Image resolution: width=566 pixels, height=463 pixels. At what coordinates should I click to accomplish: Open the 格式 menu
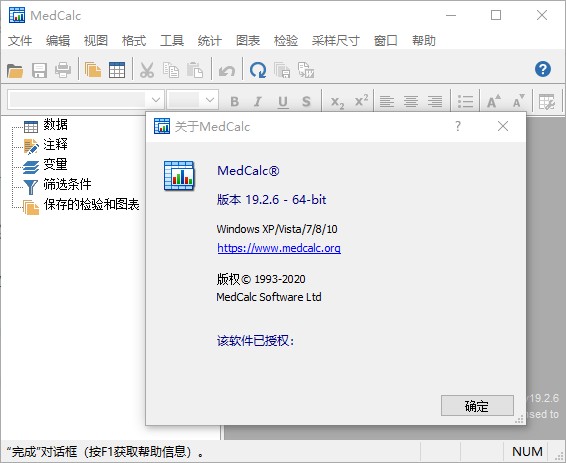(x=134, y=40)
